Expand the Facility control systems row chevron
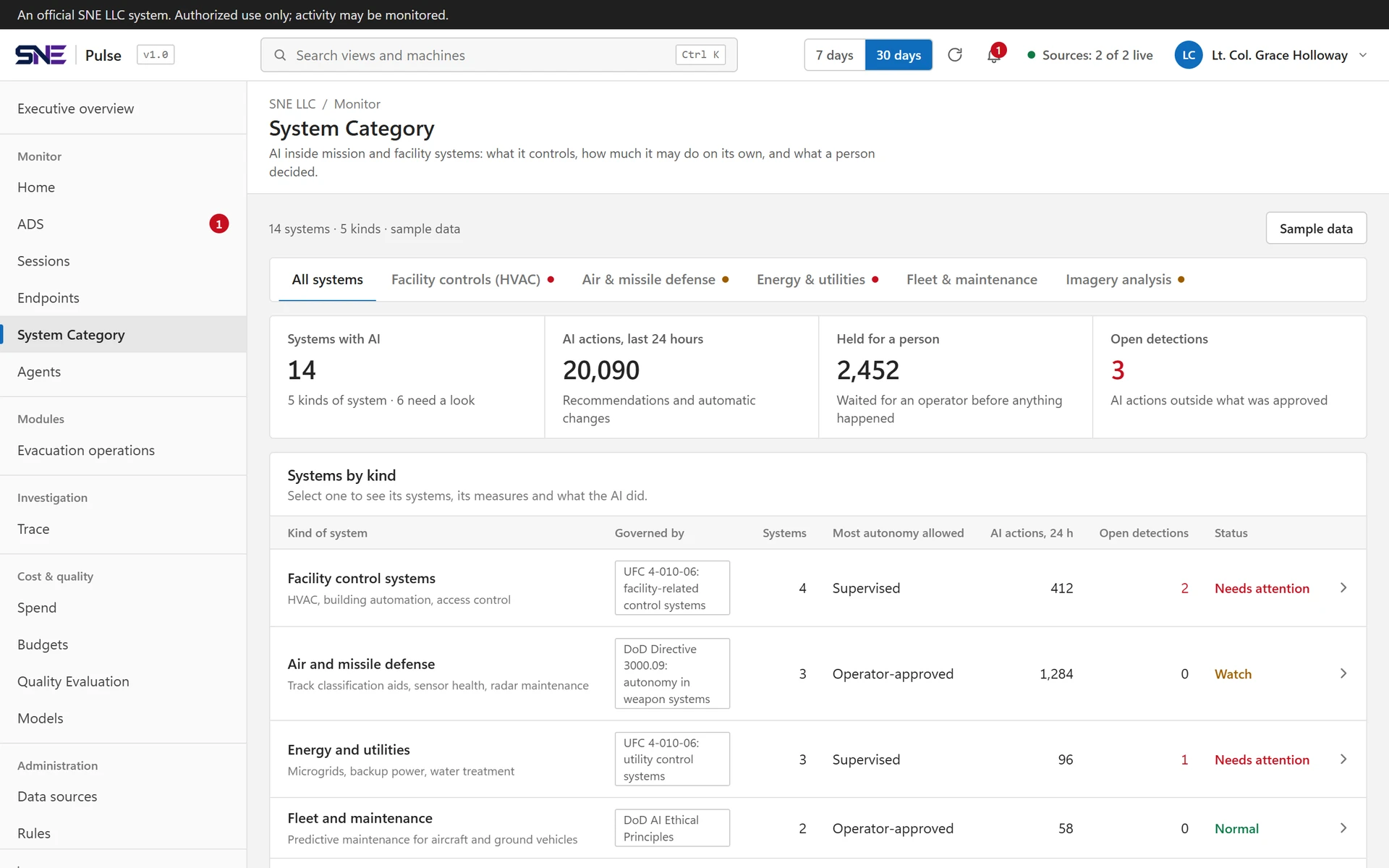The height and width of the screenshot is (868, 1389). pyautogui.click(x=1343, y=588)
